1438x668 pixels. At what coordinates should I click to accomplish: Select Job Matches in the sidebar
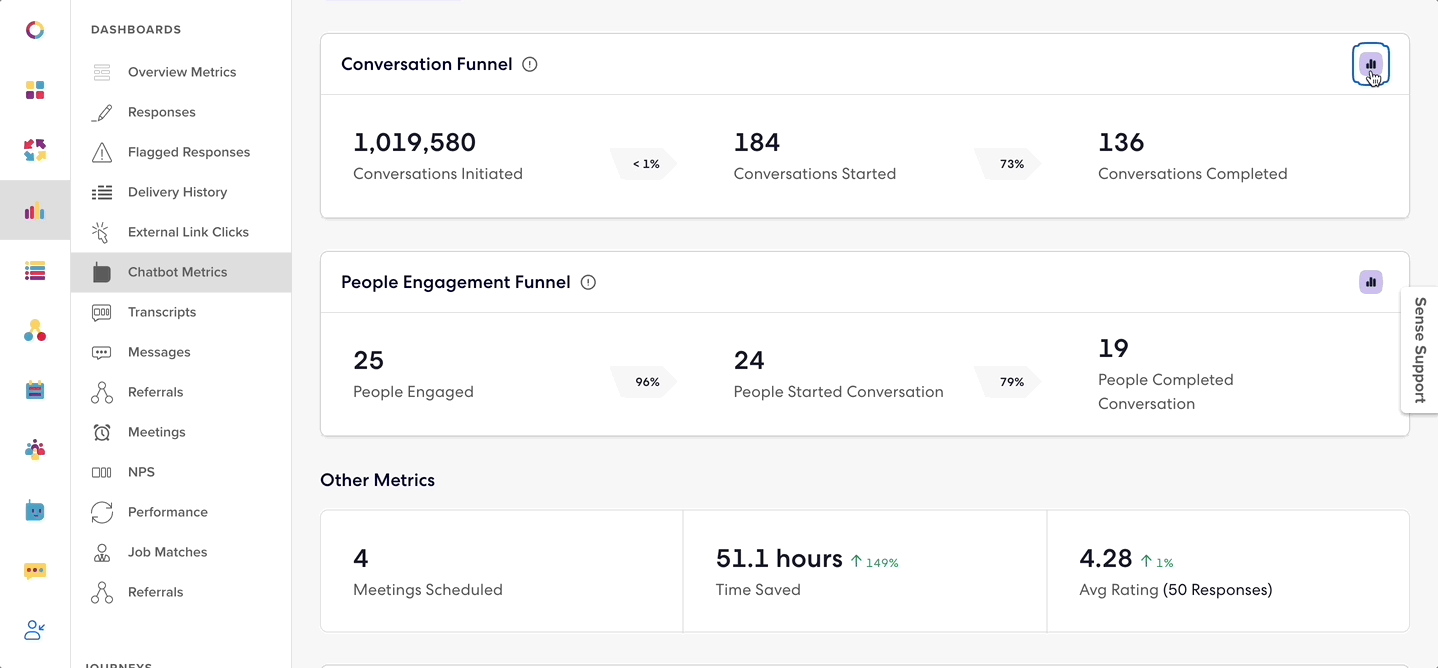[166, 551]
